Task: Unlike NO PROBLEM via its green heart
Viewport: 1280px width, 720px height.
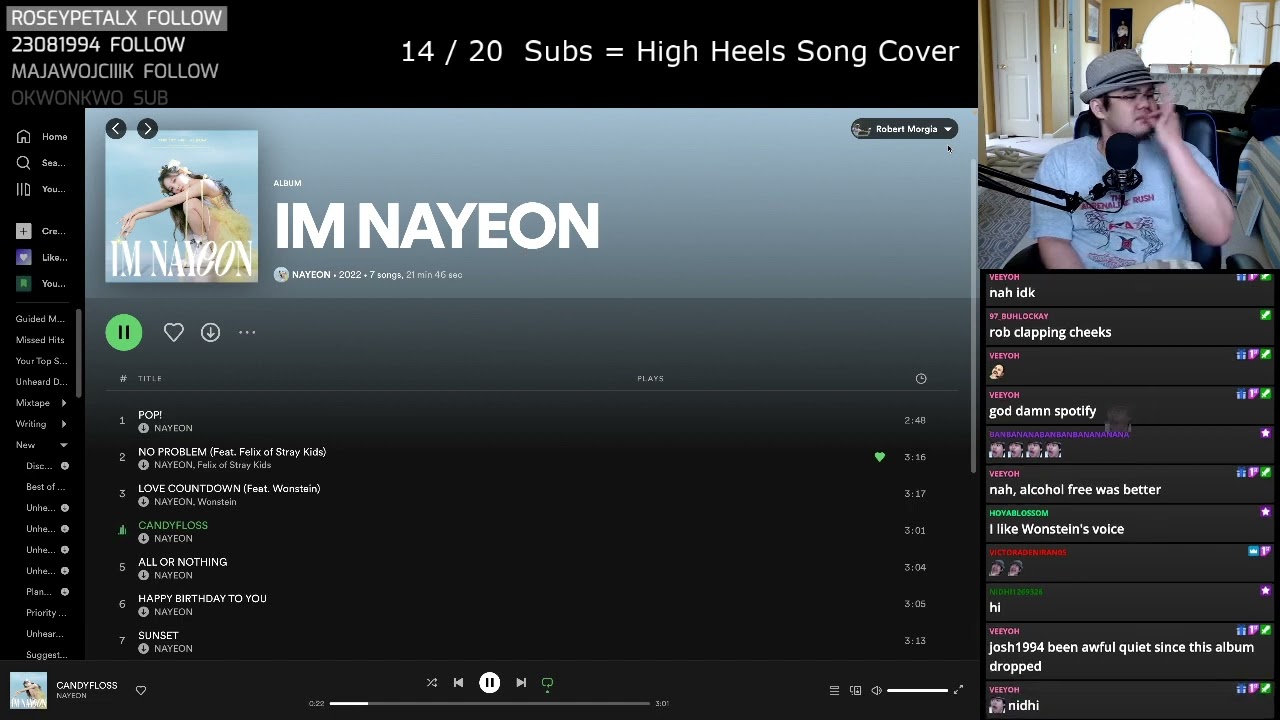Action: (x=879, y=457)
